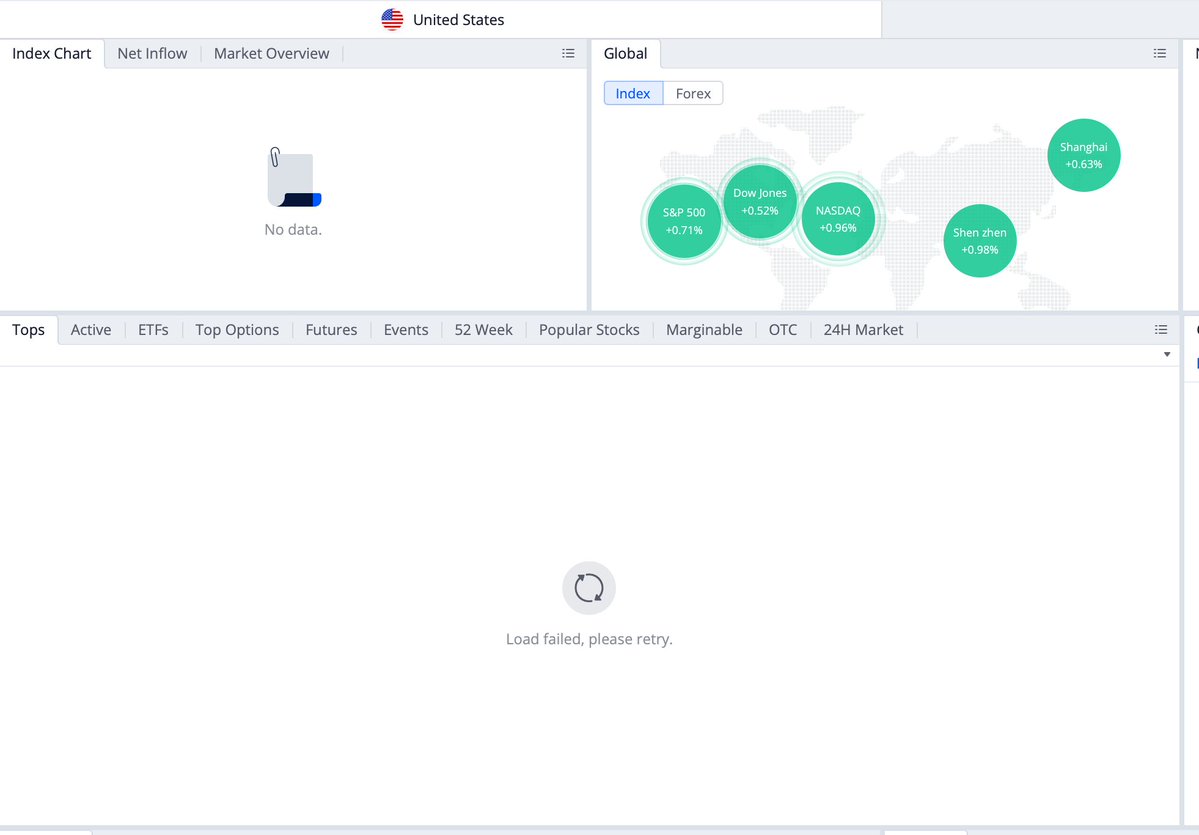
Task: Click the Dow Jones index bubble
Action: click(x=760, y=202)
